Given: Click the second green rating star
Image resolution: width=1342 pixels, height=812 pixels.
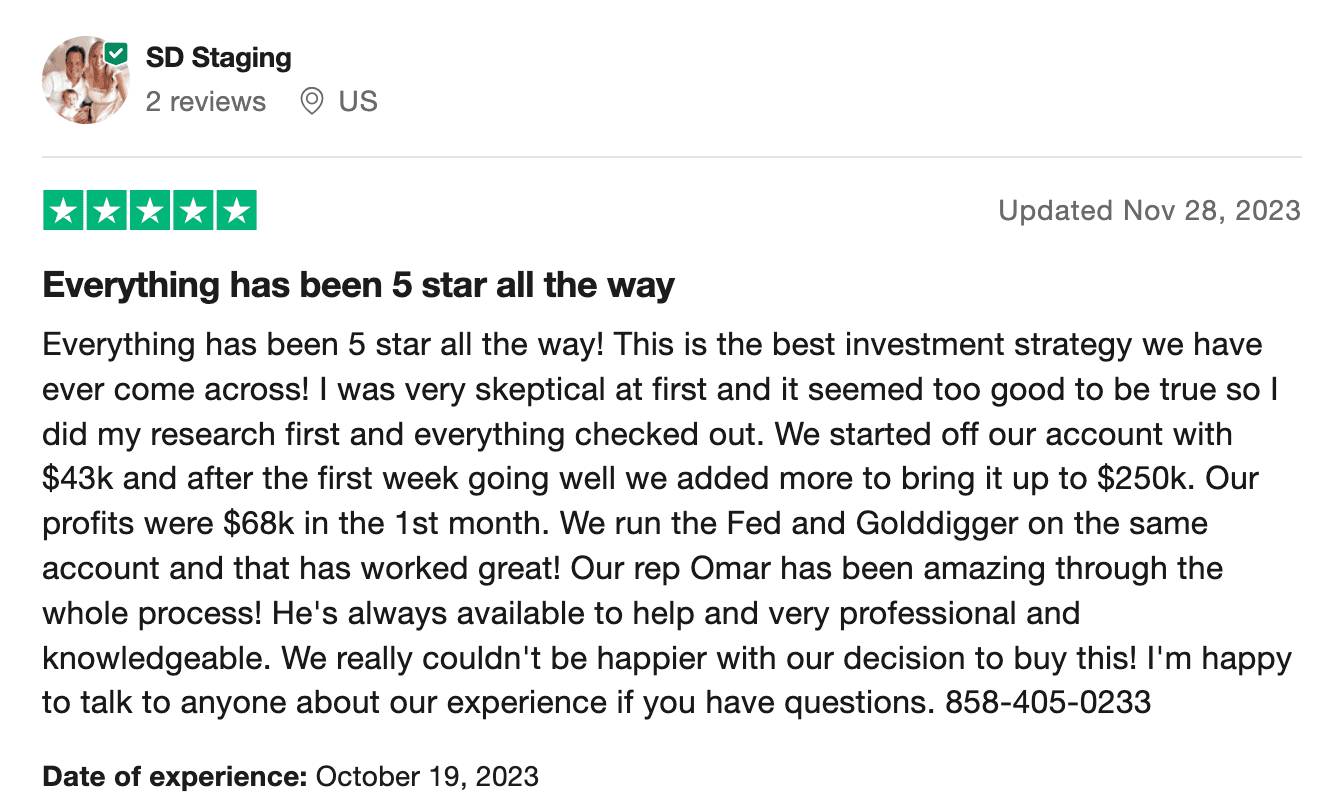Looking at the screenshot, I should 107,211.
